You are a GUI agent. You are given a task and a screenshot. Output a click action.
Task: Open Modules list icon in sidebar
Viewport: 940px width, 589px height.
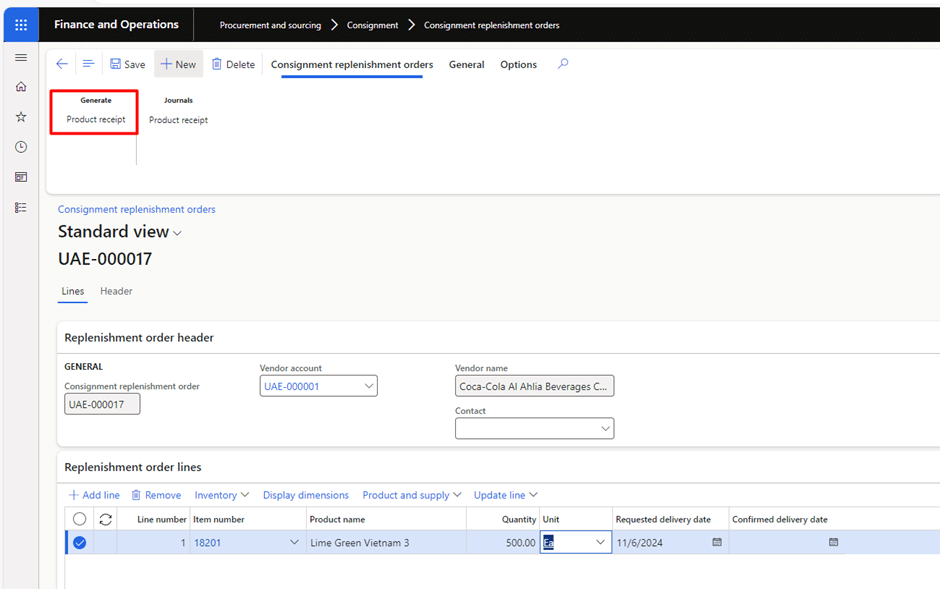click(21, 207)
